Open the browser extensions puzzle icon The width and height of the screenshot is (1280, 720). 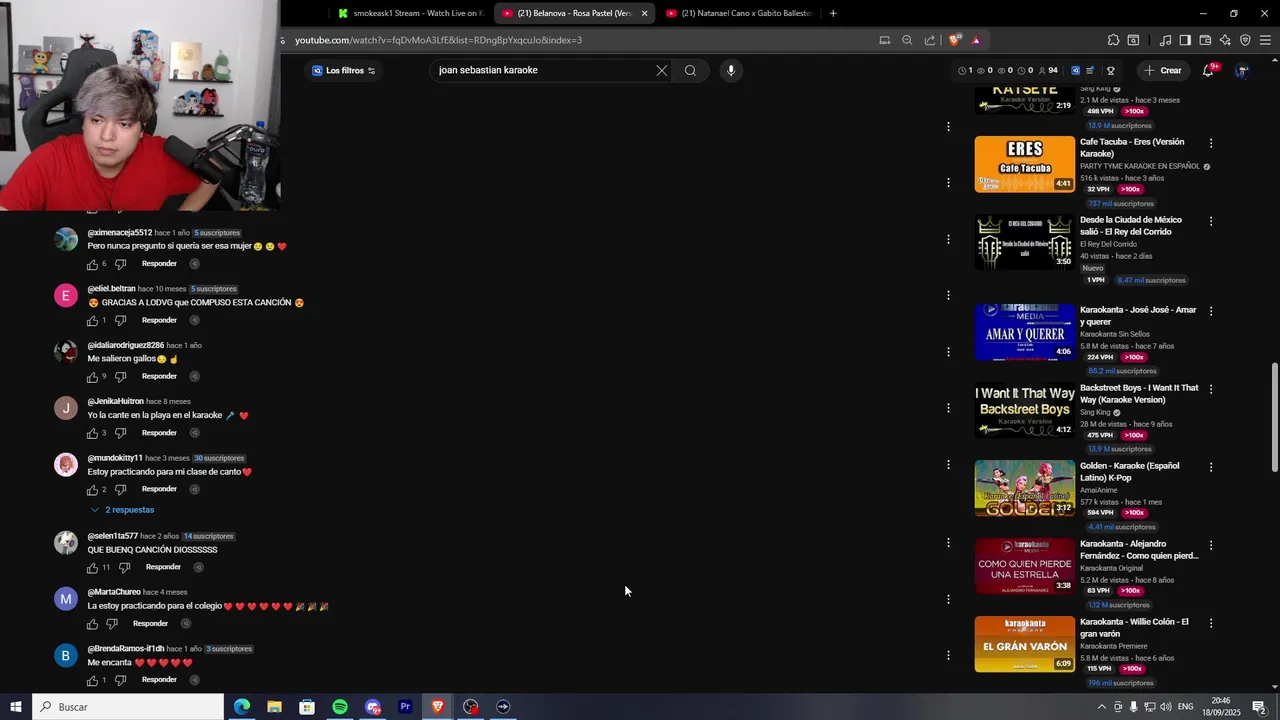click(1113, 40)
